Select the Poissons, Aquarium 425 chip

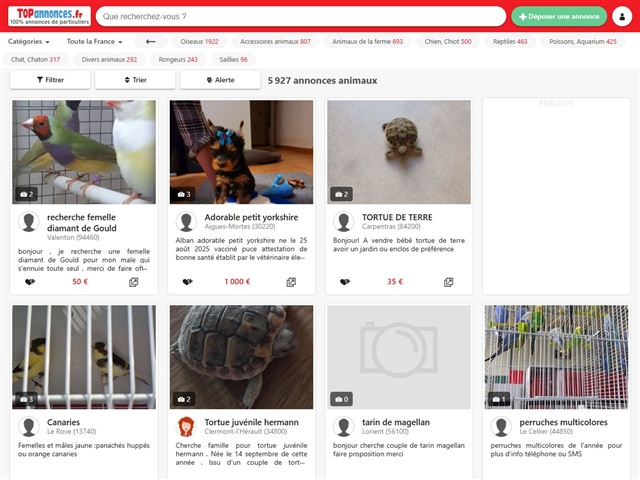coord(583,41)
